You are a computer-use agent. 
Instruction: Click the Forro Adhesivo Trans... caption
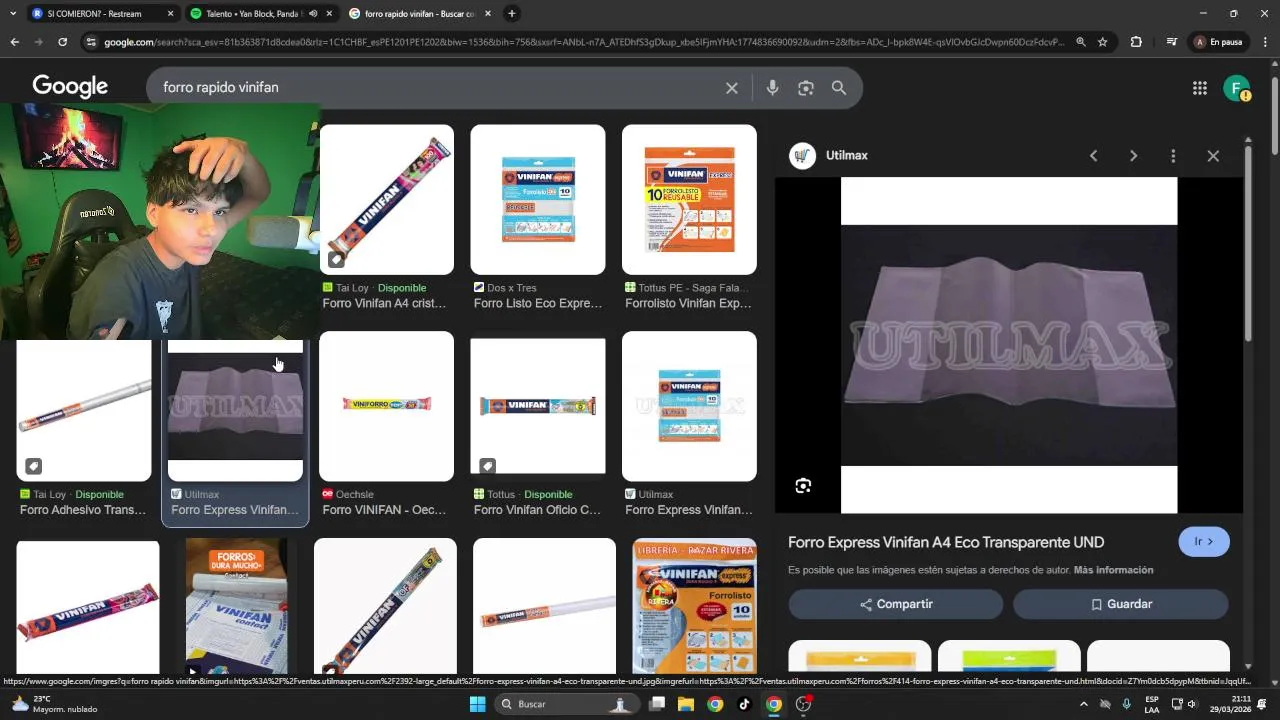(83, 510)
